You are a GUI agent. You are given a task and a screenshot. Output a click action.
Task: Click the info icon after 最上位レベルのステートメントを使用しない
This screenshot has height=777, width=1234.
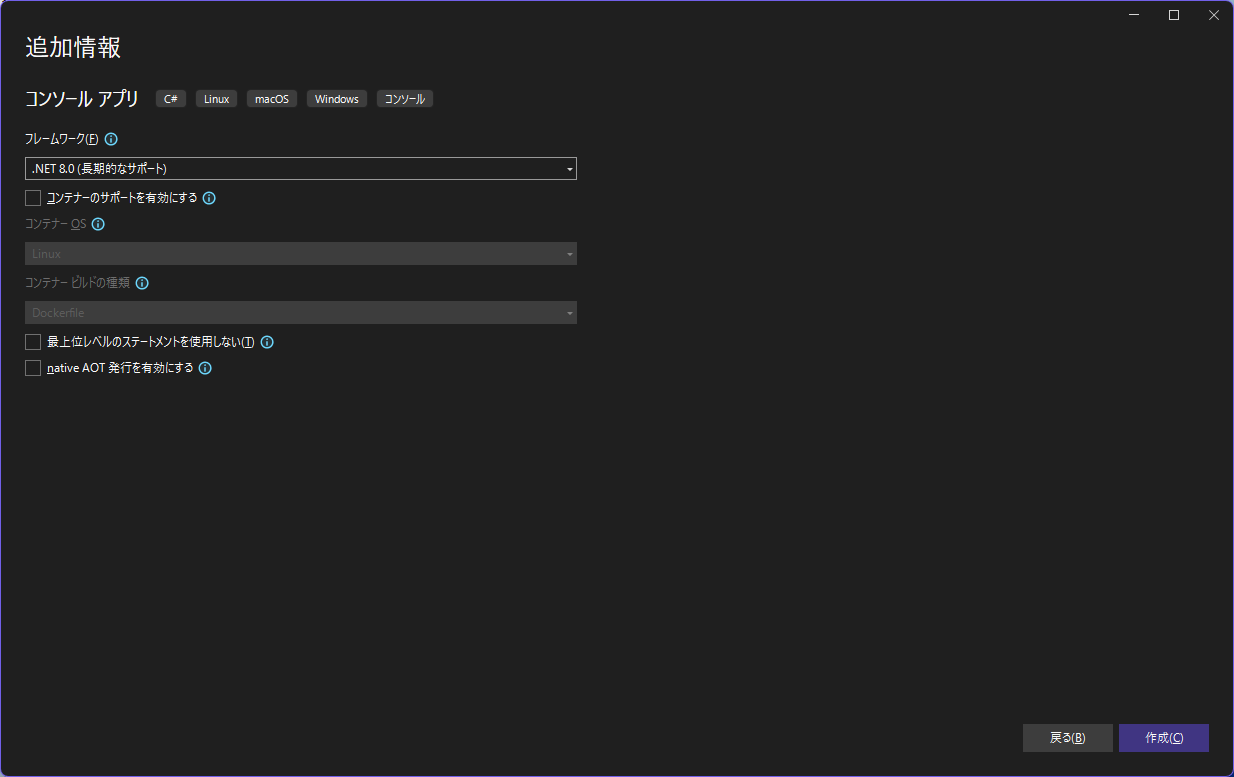[266, 341]
